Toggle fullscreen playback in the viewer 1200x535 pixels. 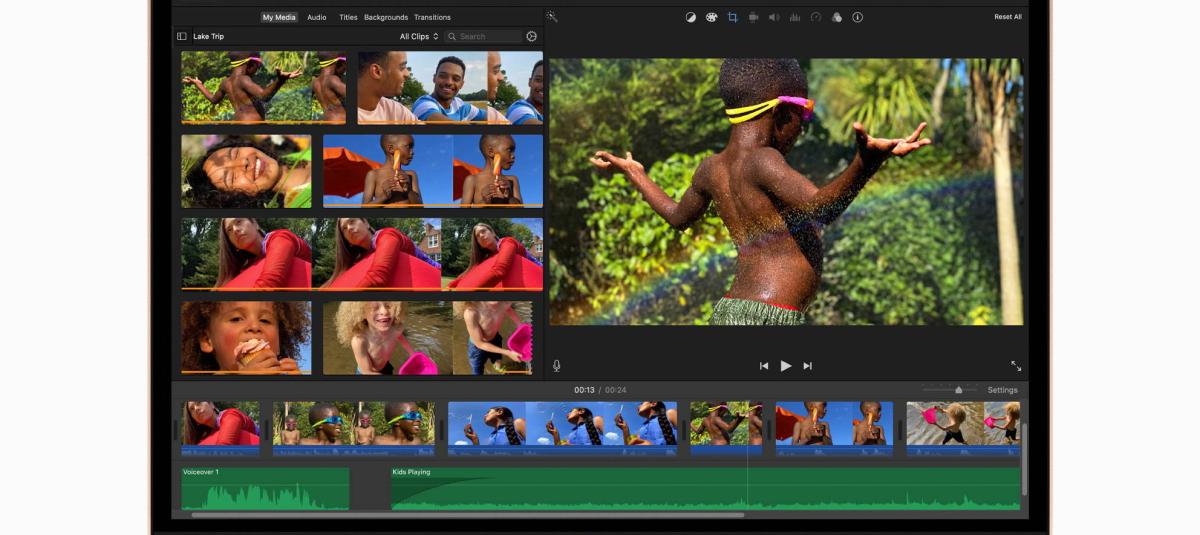pos(1016,366)
